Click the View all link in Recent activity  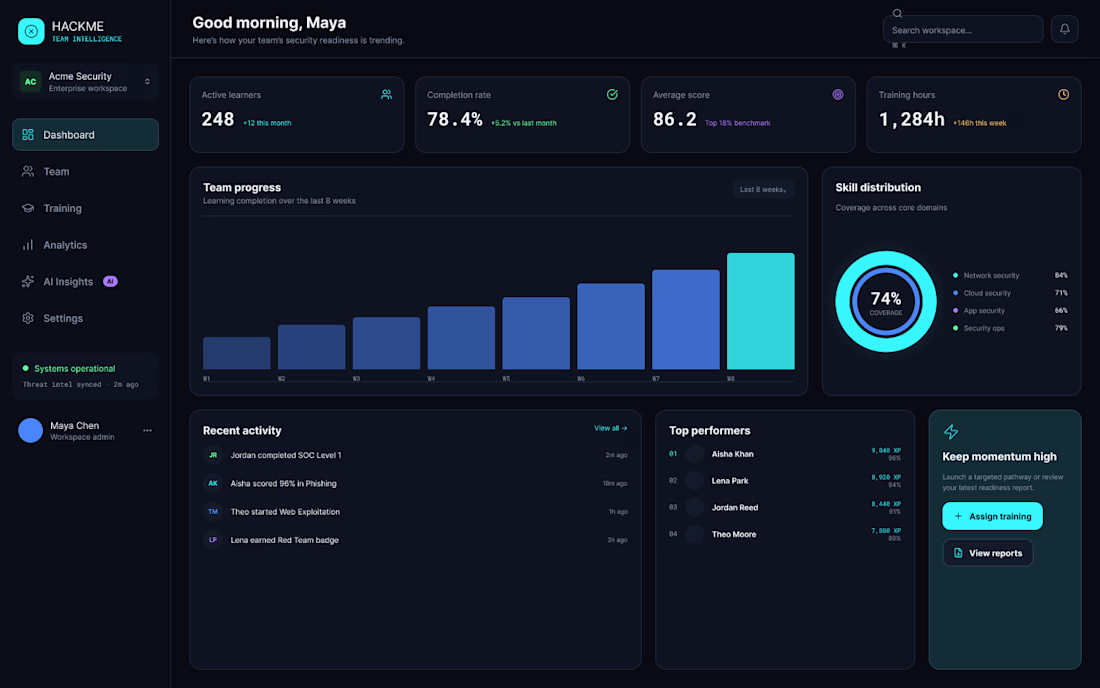coord(610,429)
